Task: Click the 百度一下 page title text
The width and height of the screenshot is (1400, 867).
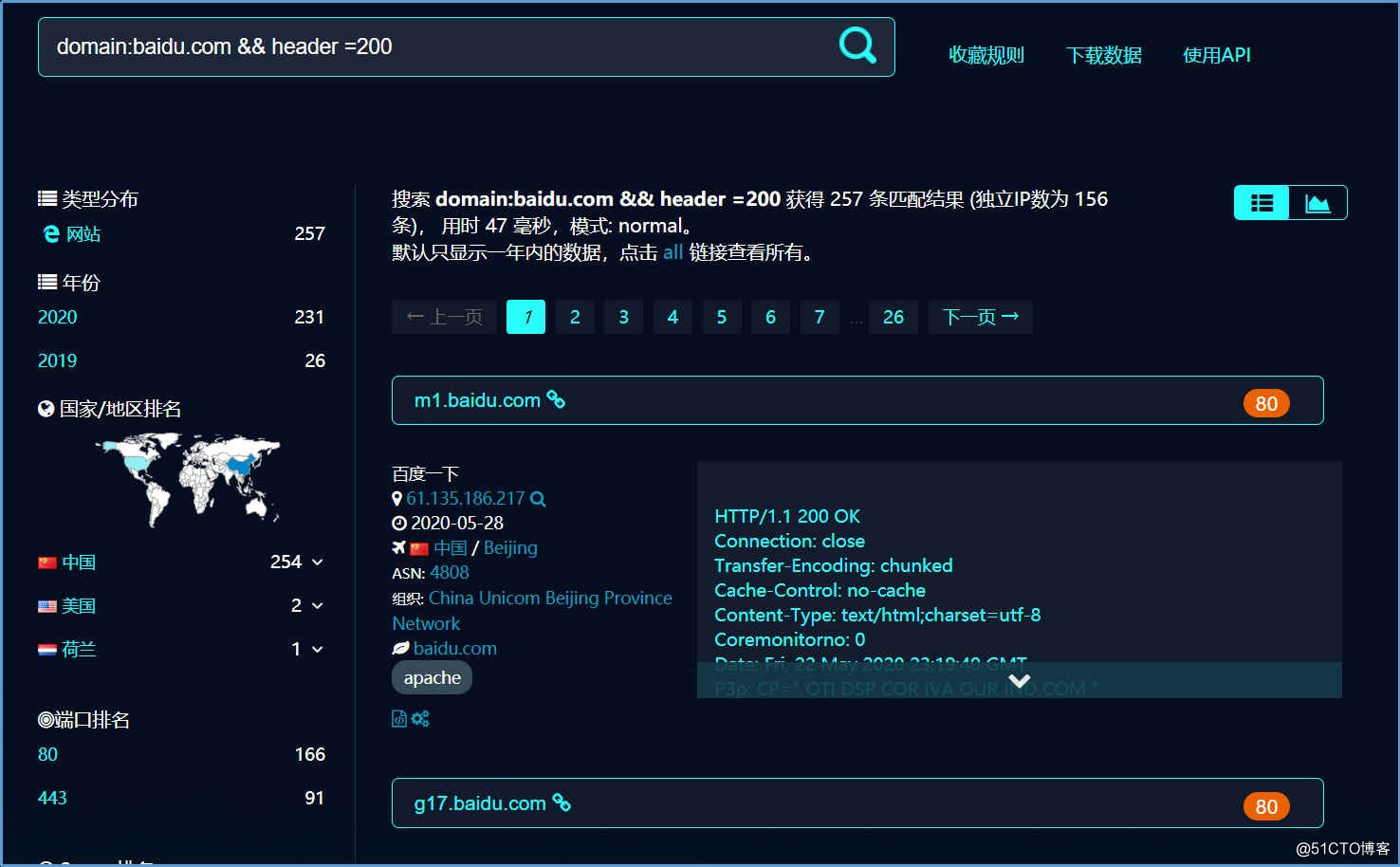Action: 426,473
